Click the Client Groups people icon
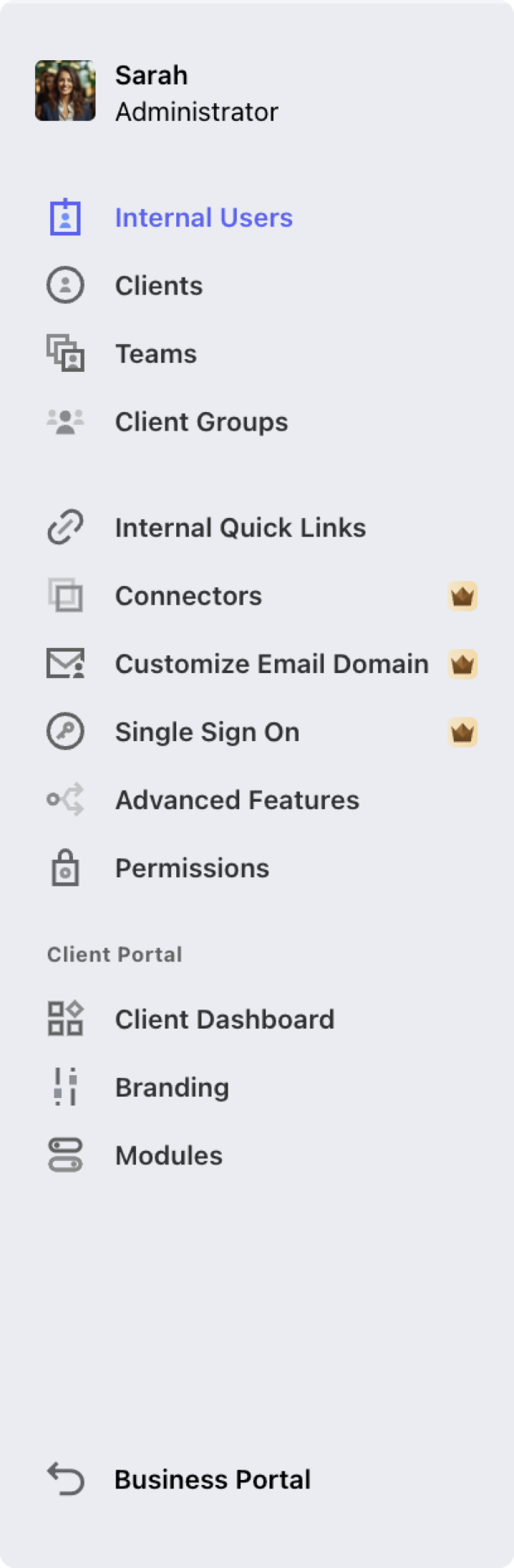 point(65,422)
